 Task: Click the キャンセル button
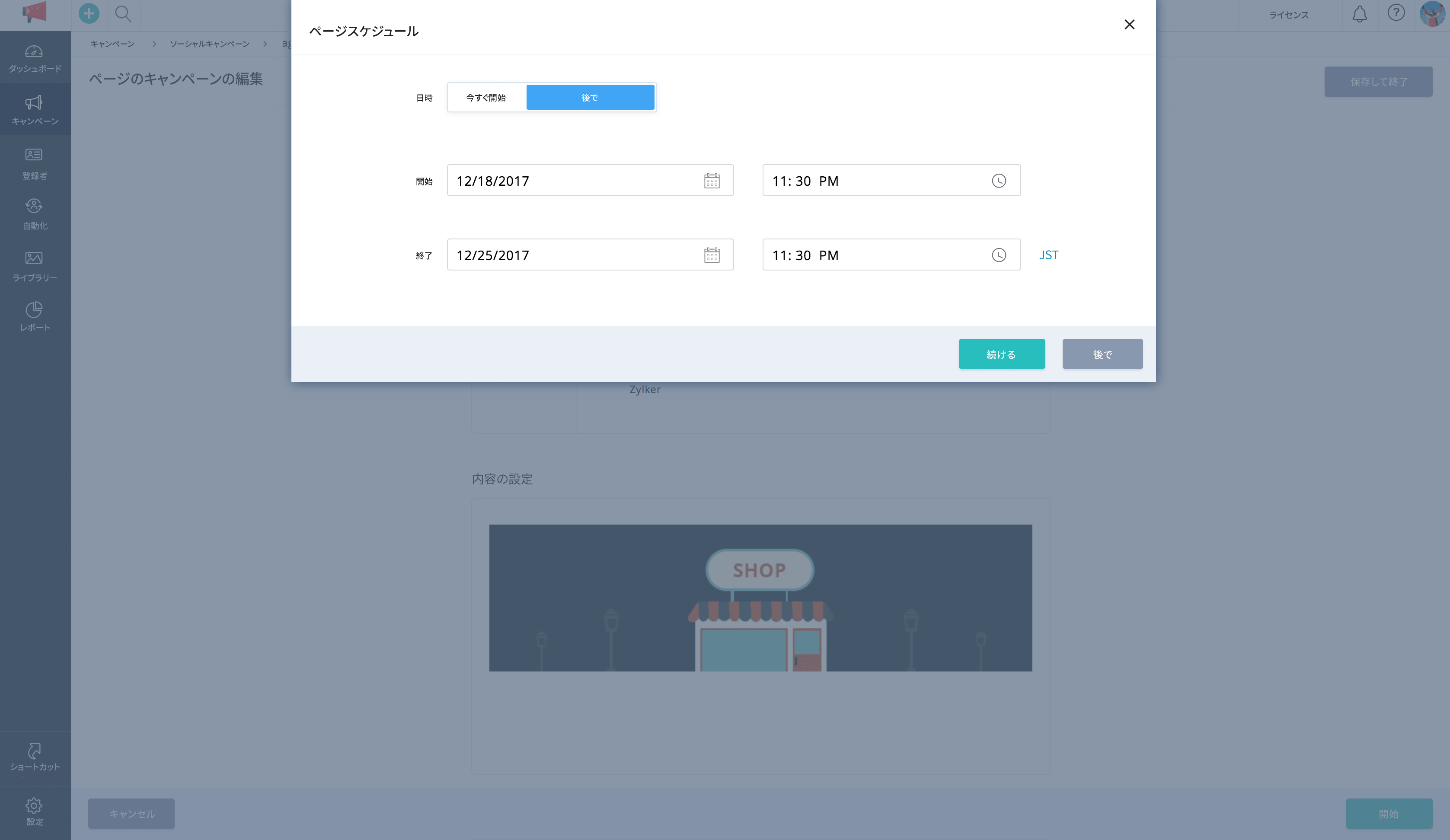pos(132,814)
